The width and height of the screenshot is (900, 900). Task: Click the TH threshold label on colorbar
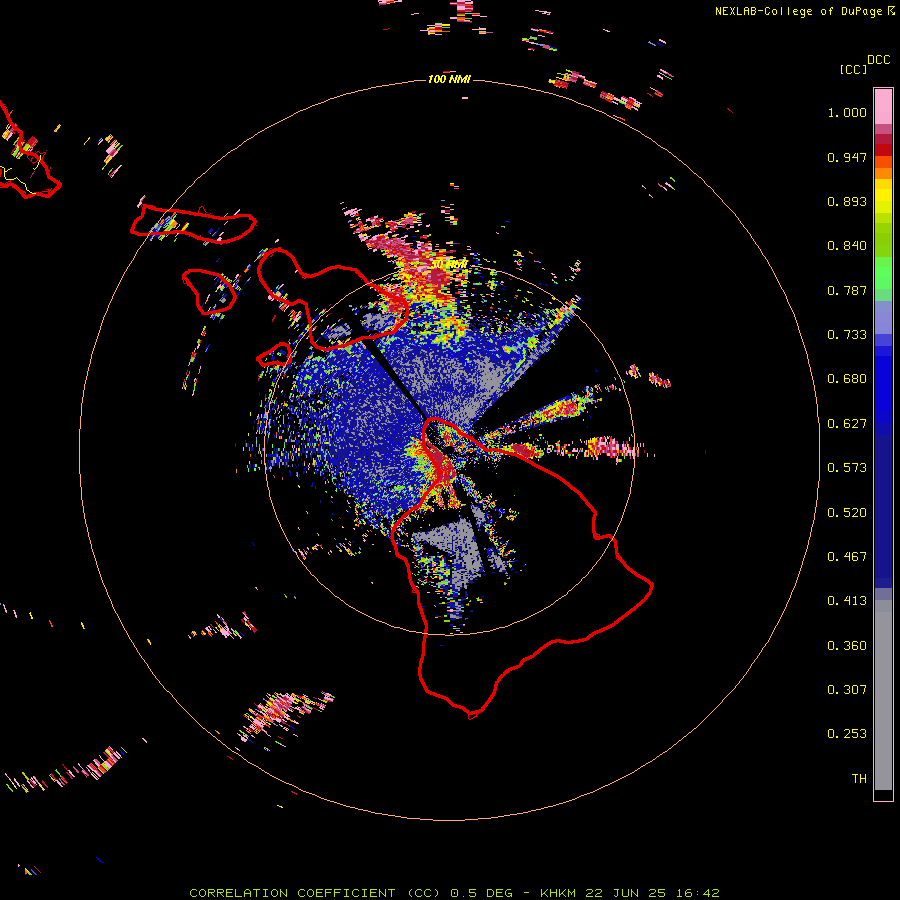click(x=859, y=779)
